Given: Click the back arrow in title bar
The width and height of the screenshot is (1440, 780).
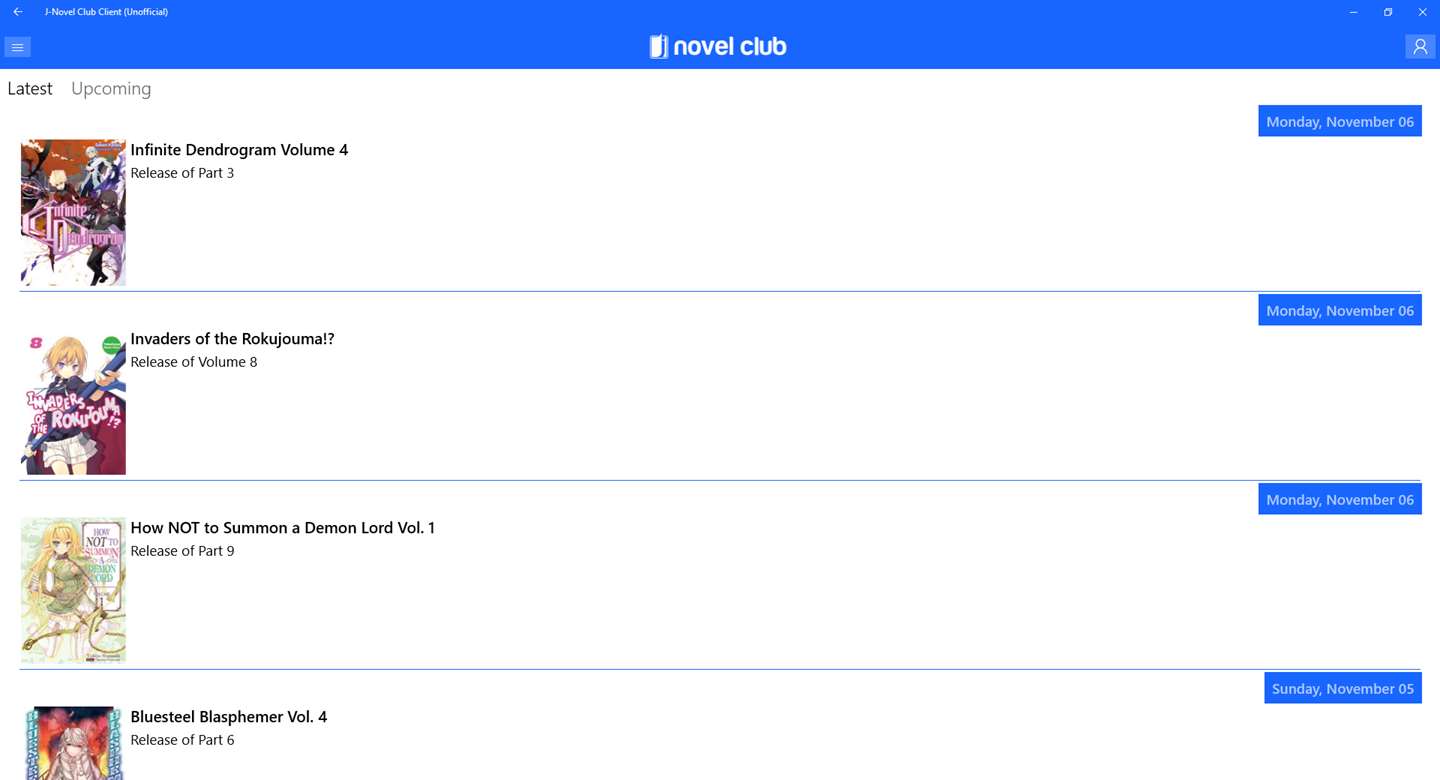Looking at the screenshot, I should pyautogui.click(x=18, y=12).
